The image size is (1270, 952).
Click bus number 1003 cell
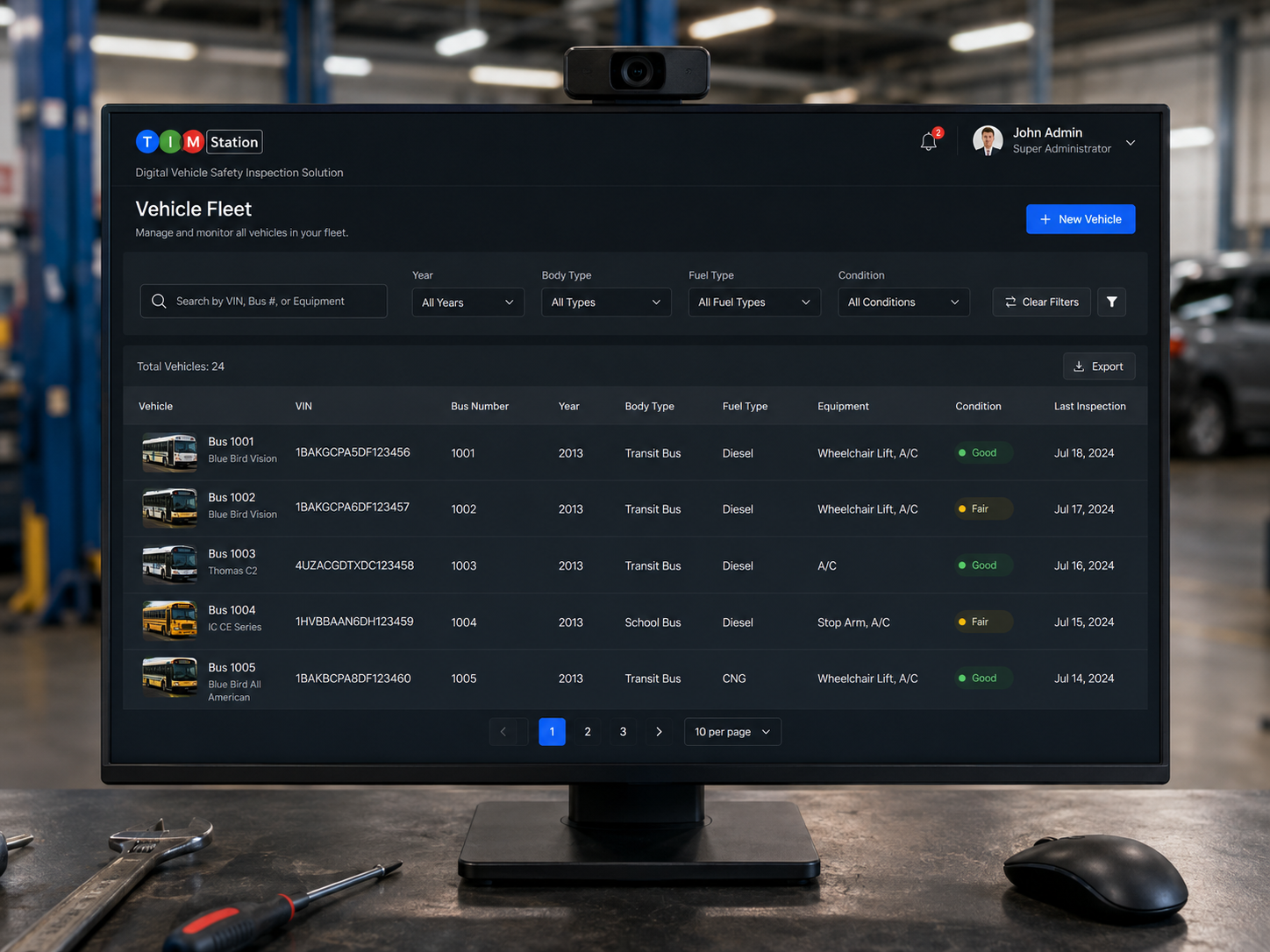click(464, 566)
